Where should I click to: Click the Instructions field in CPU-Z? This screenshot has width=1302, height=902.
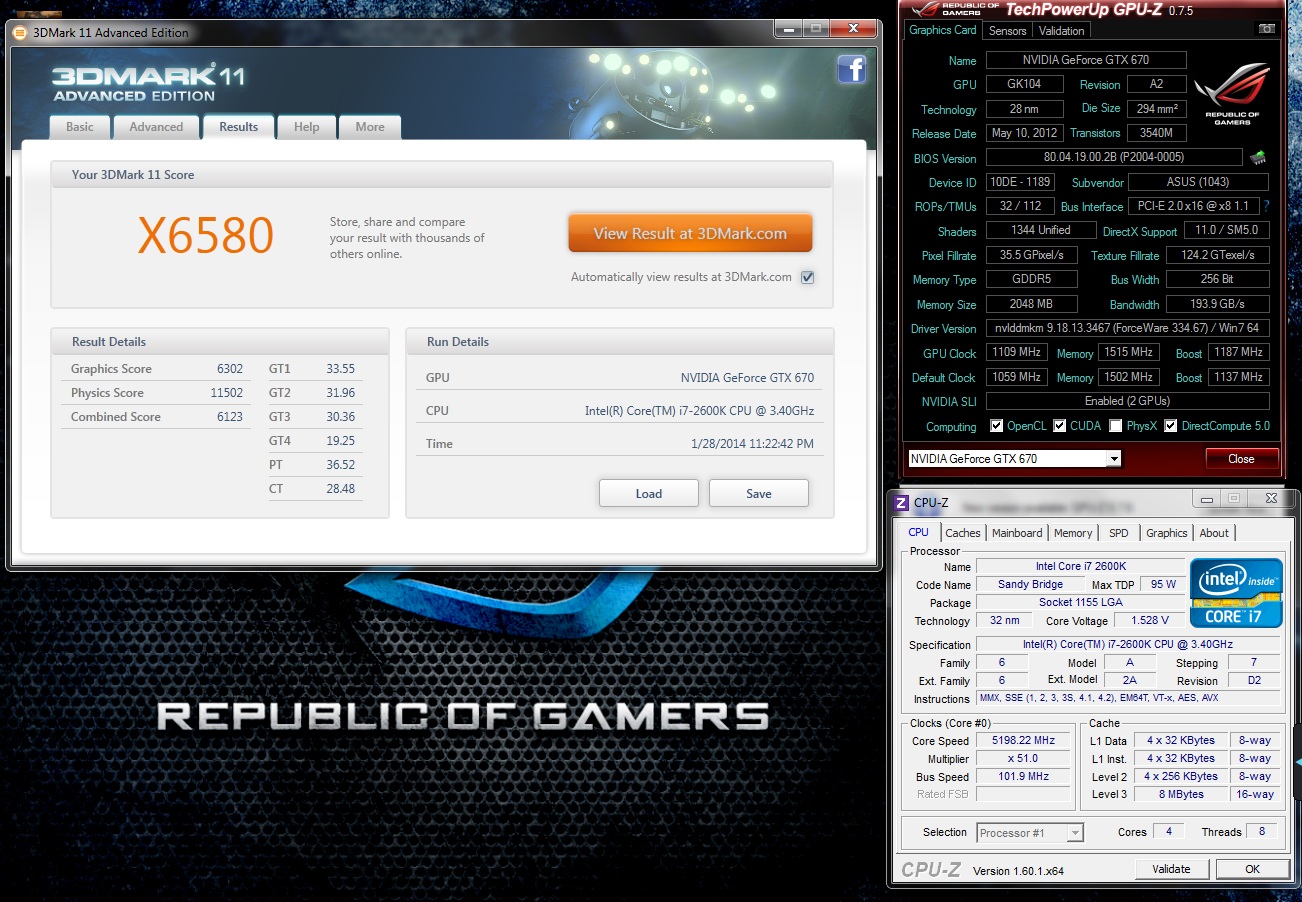(1128, 698)
